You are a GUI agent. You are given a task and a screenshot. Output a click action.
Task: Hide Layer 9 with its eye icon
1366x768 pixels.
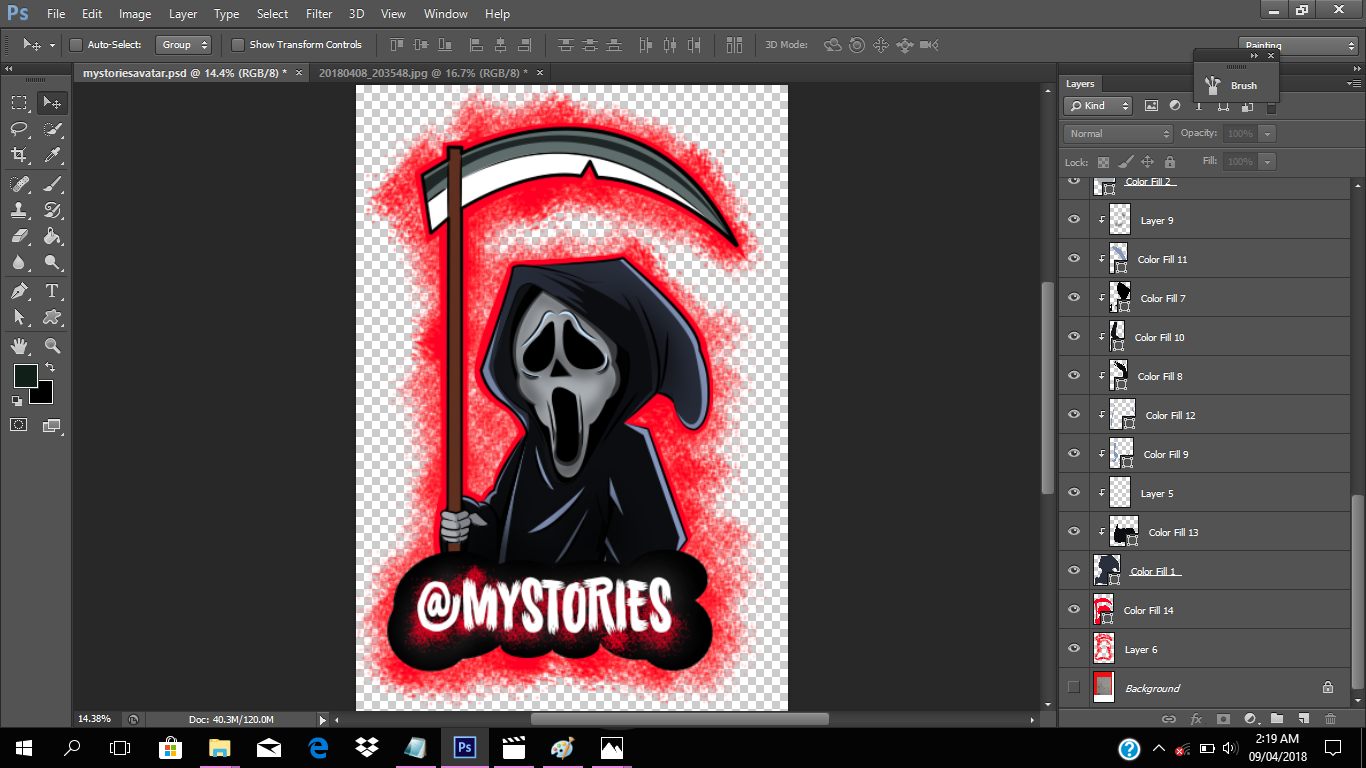click(1074, 219)
